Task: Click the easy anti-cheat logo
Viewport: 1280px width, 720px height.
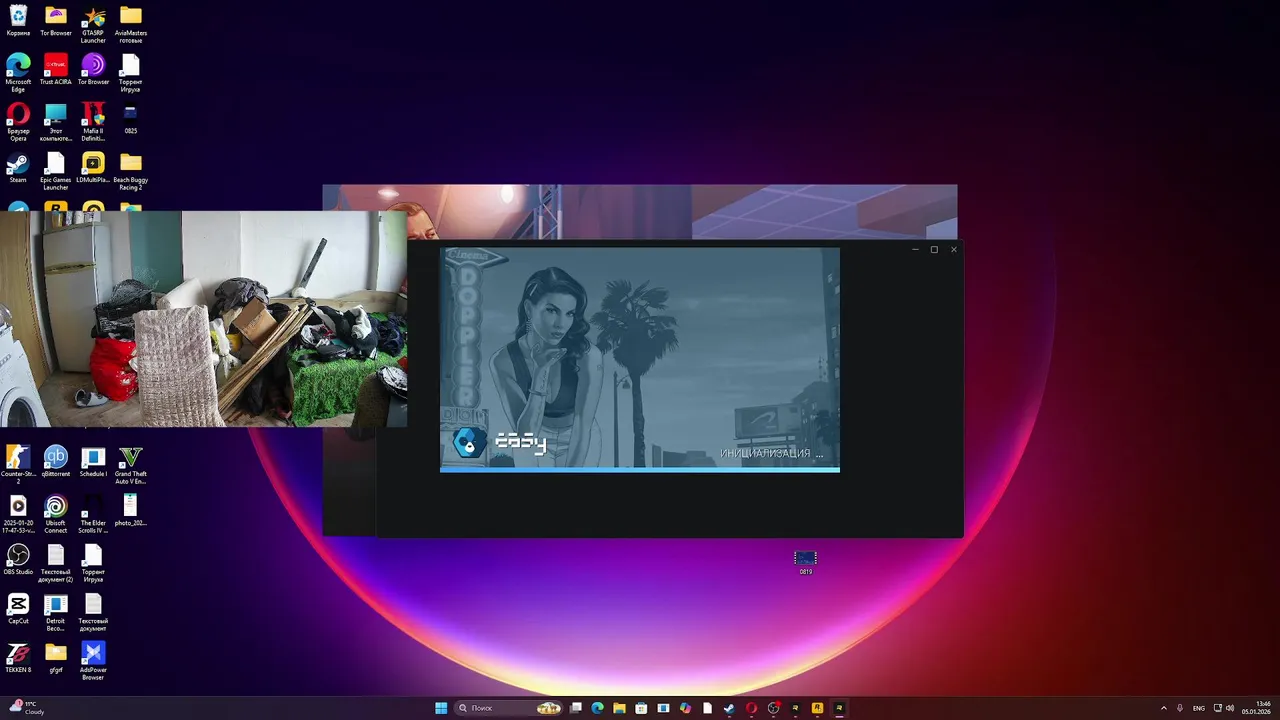Action: pyautogui.click(x=500, y=442)
